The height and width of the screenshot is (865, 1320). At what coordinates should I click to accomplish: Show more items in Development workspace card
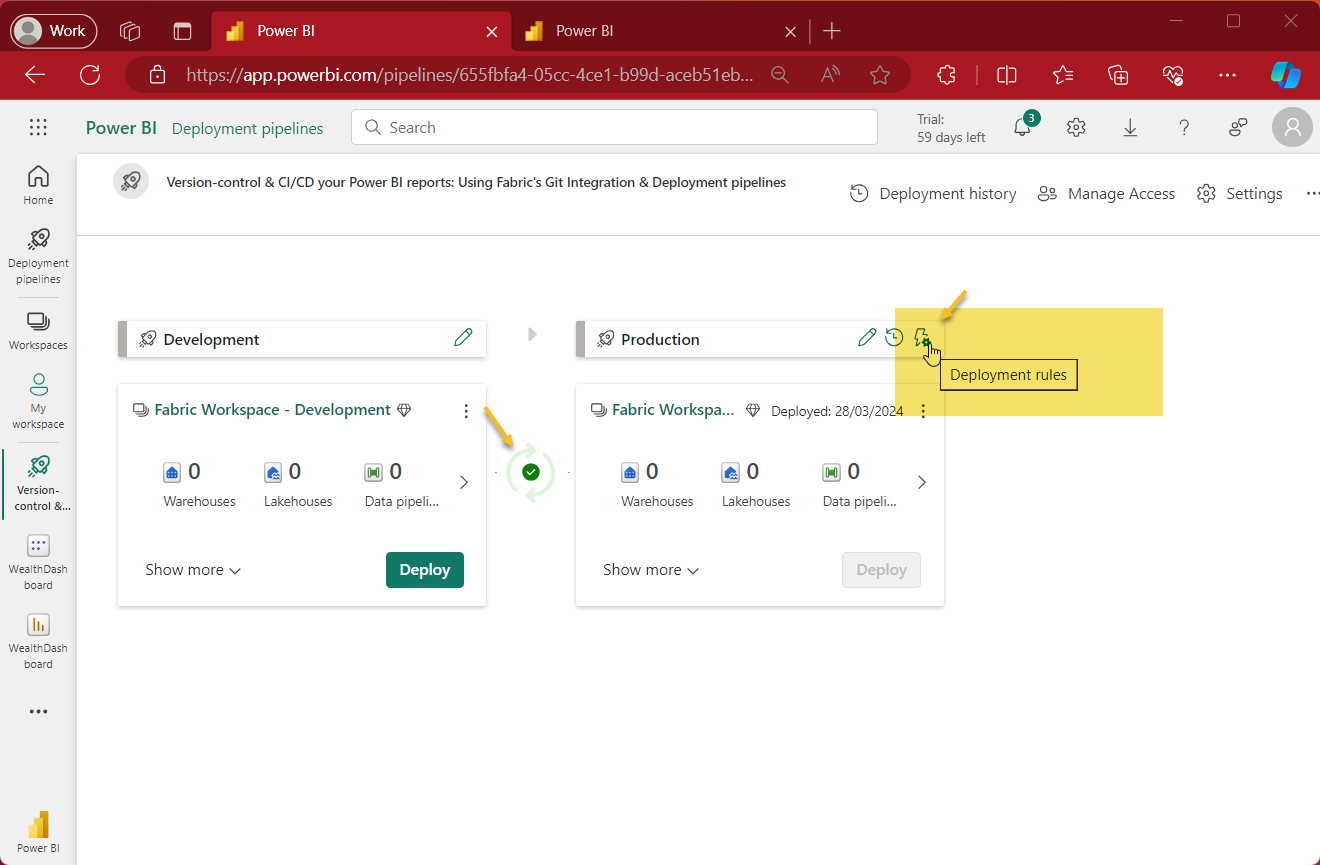tap(192, 569)
